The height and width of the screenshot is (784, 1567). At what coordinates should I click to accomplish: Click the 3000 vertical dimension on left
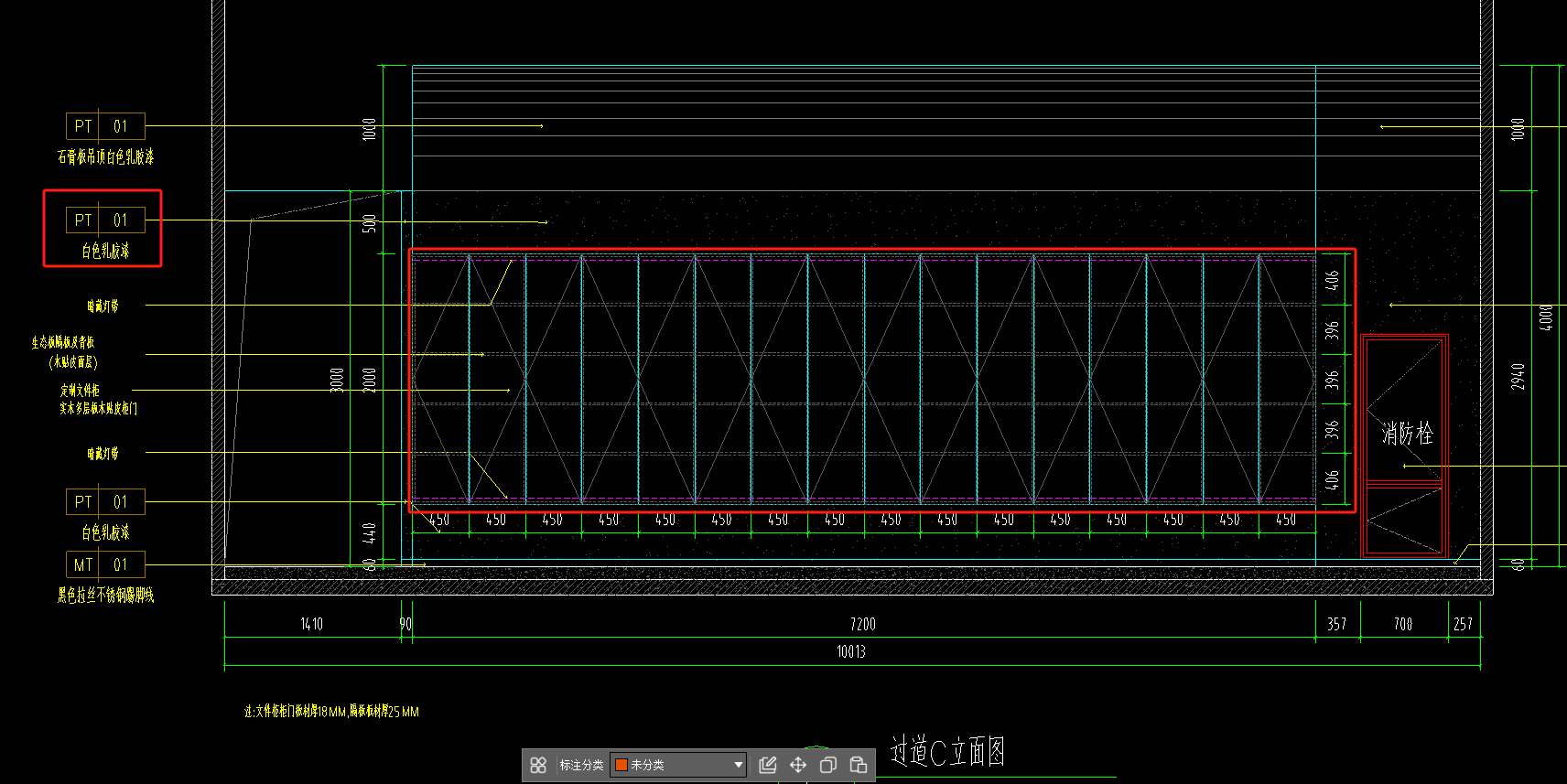pyautogui.click(x=337, y=380)
